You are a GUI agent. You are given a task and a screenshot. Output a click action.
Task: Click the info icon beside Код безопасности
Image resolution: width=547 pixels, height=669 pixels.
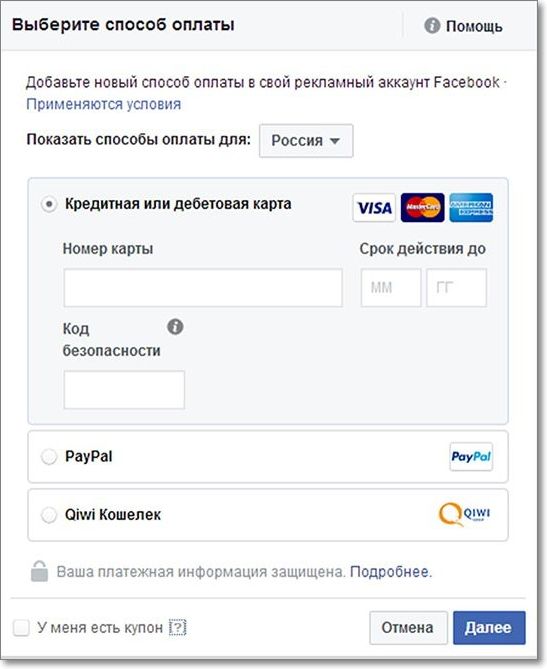175,327
